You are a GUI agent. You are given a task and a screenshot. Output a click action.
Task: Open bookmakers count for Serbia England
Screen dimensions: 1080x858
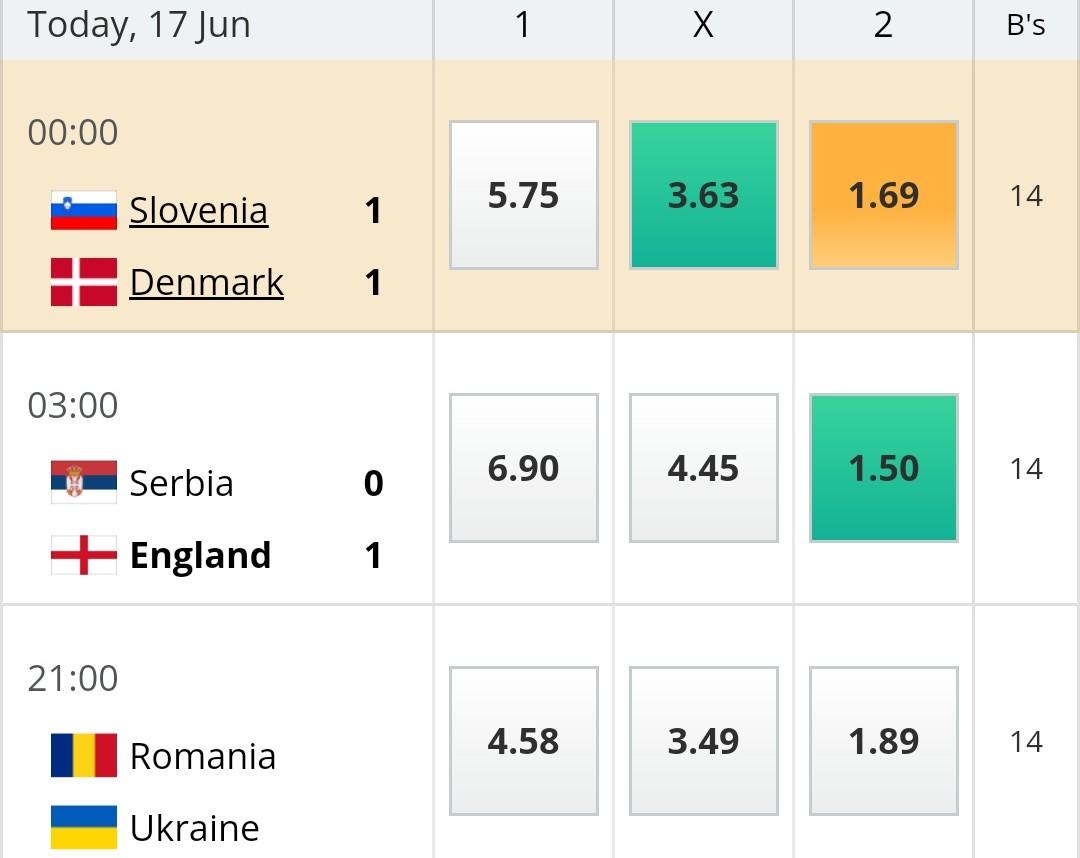pos(1026,469)
